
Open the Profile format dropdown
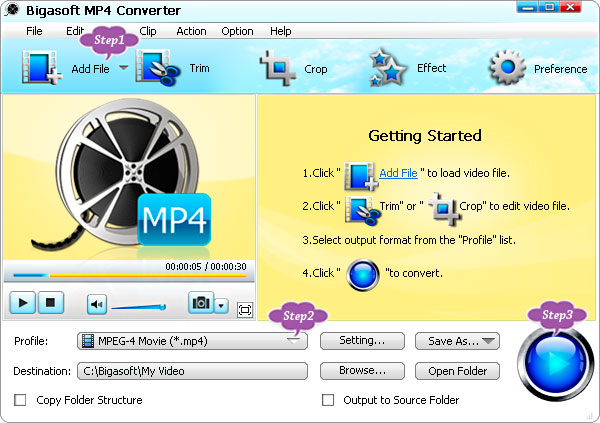click(192, 341)
